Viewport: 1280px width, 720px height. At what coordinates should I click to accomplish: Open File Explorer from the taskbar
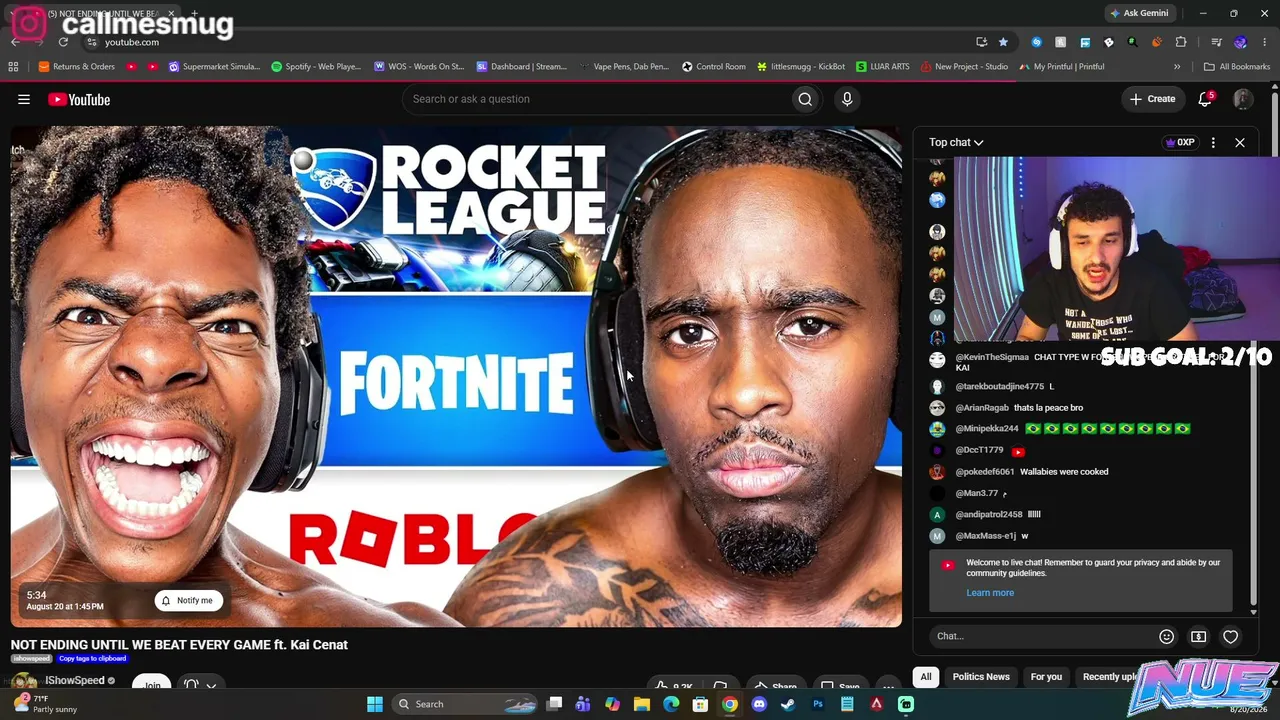click(642, 704)
